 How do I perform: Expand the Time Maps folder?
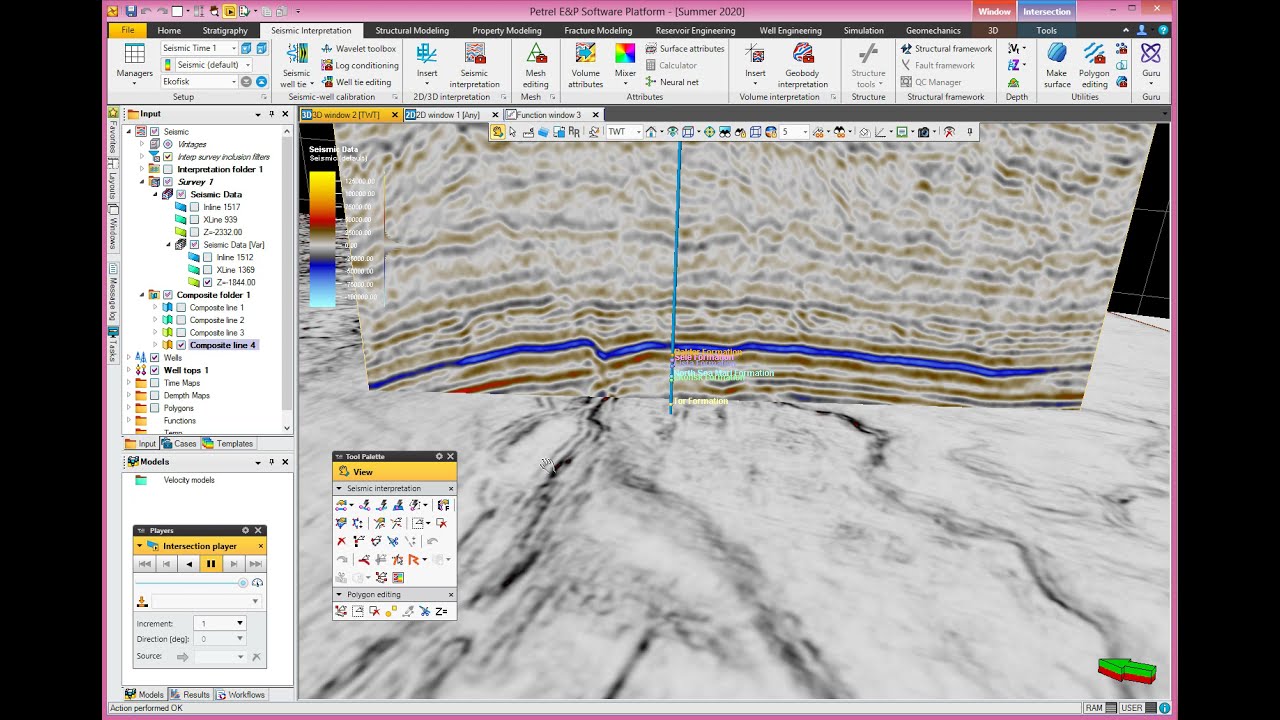point(129,383)
